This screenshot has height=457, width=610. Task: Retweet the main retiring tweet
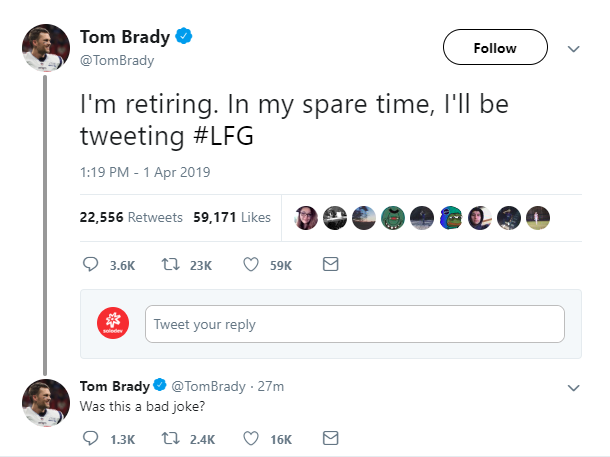click(x=170, y=265)
